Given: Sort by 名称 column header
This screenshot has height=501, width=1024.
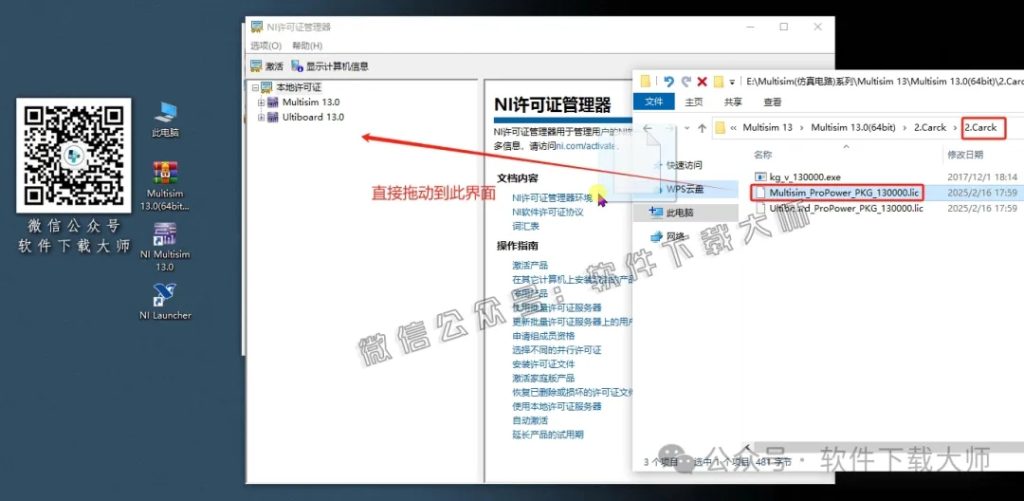Looking at the screenshot, I should [x=763, y=155].
